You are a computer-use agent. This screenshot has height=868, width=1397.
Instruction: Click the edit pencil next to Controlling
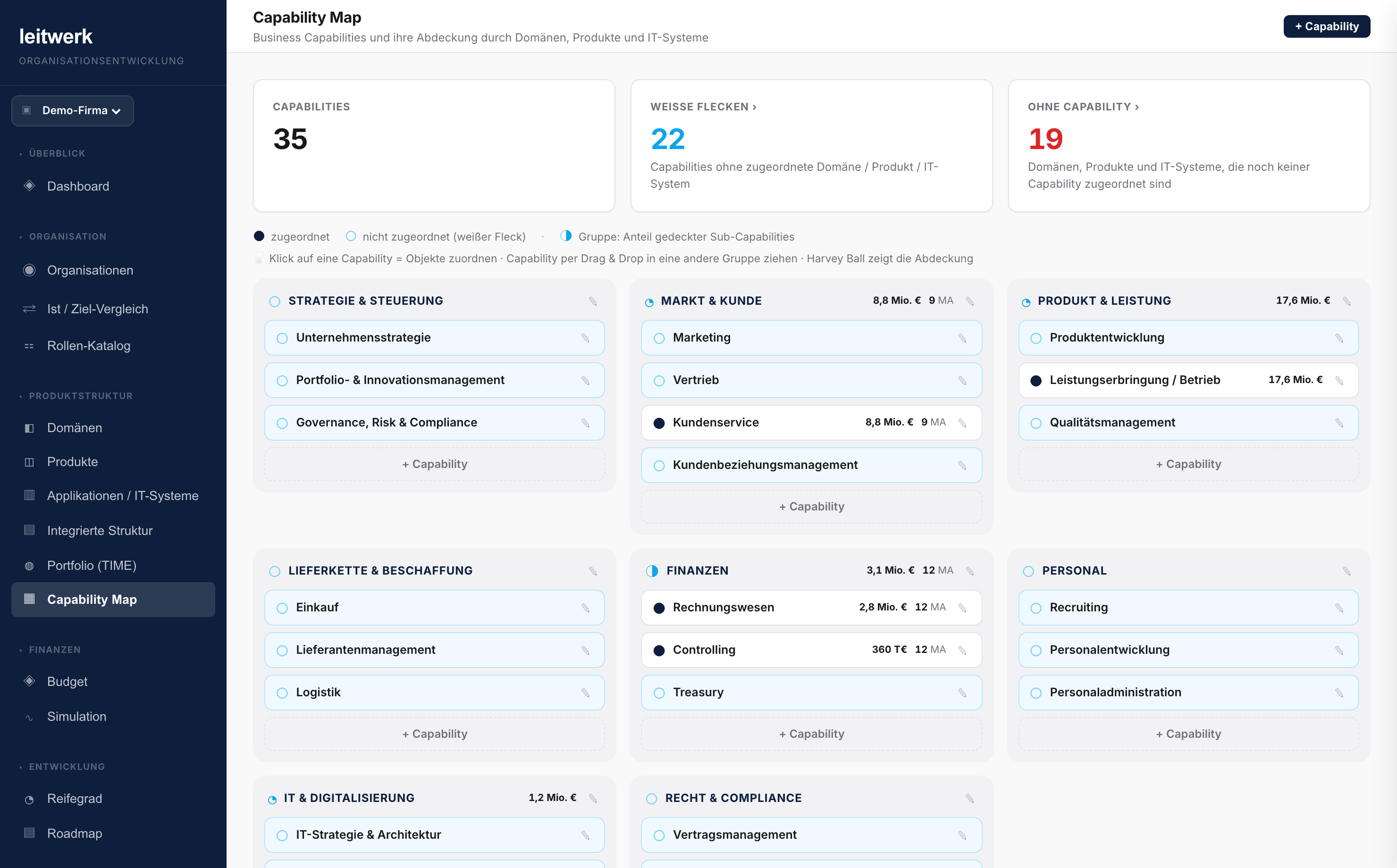(x=962, y=651)
